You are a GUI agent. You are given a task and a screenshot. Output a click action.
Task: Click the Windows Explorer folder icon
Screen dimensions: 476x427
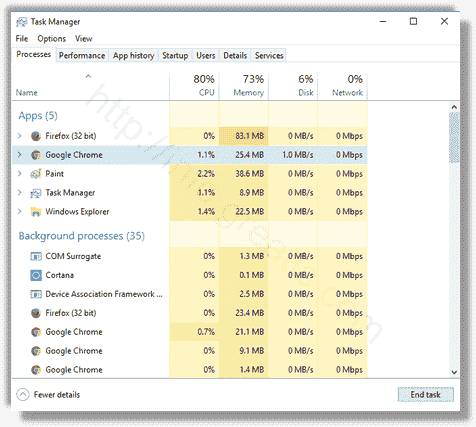pos(36,212)
